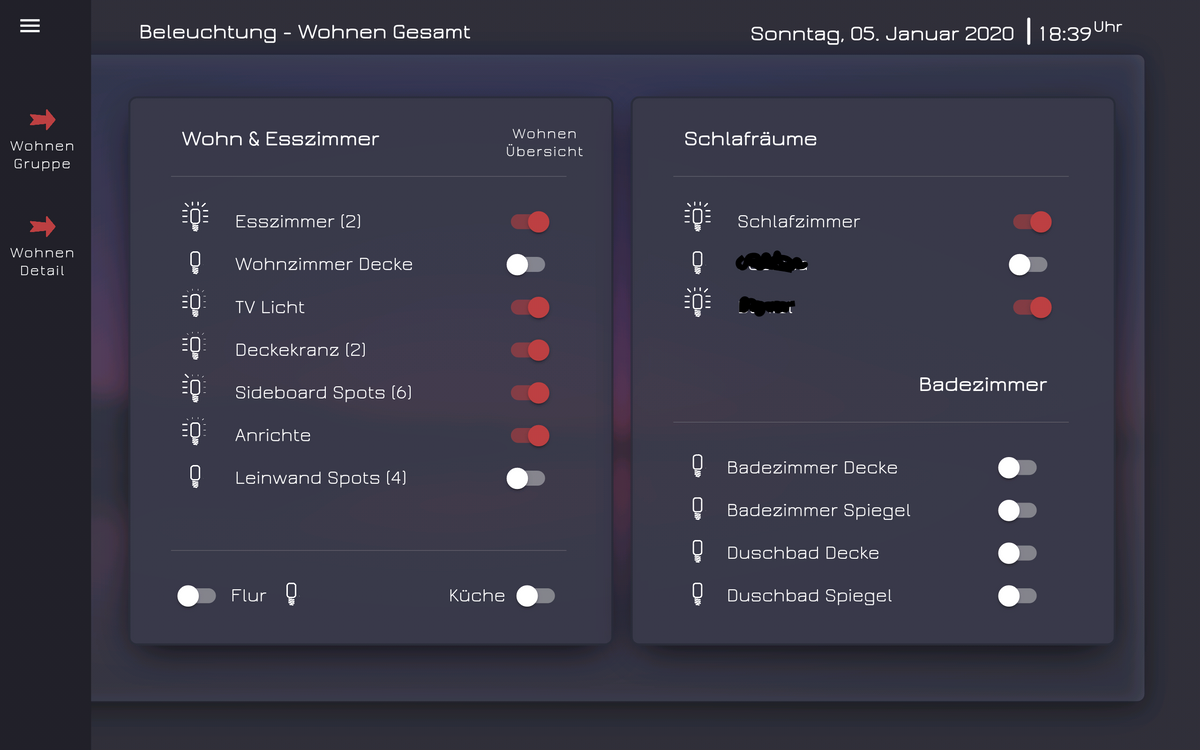
Task: Click the Leinwand Spots (4) label
Action: pyautogui.click(x=321, y=478)
